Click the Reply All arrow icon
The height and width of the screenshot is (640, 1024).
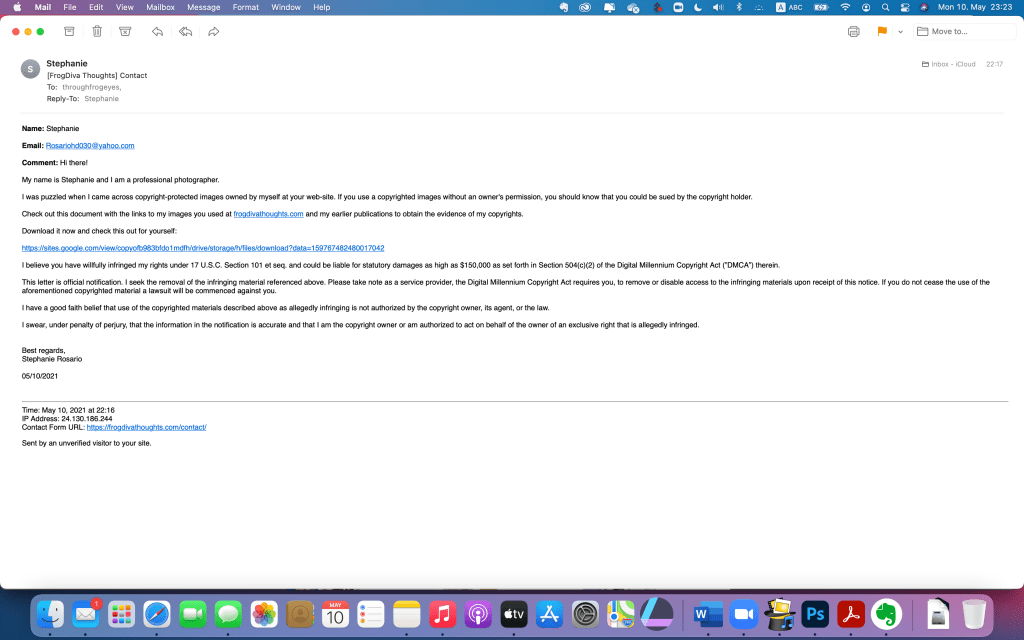(x=185, y=31)
